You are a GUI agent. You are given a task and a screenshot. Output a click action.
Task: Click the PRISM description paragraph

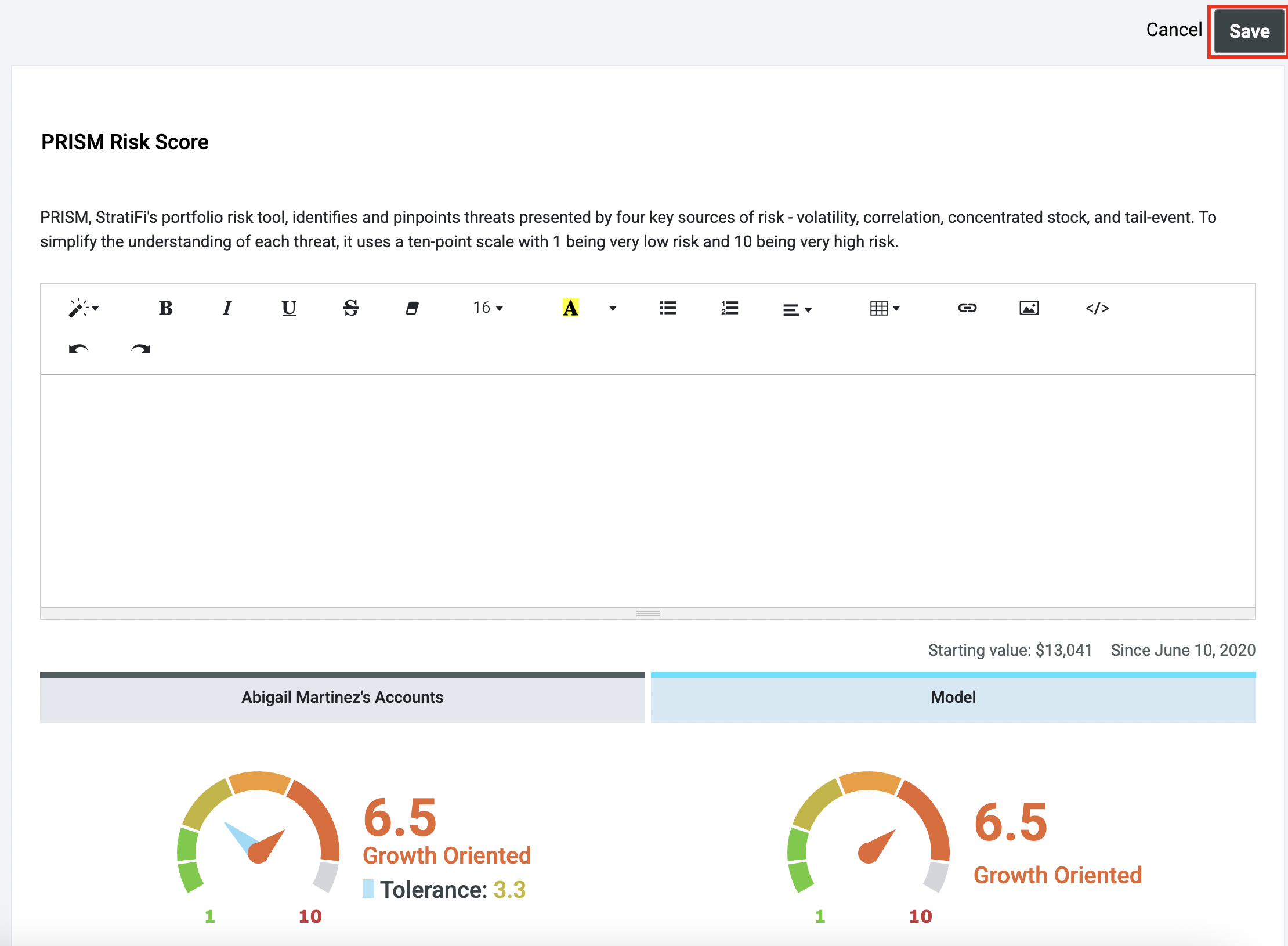(x=628, y=229)
